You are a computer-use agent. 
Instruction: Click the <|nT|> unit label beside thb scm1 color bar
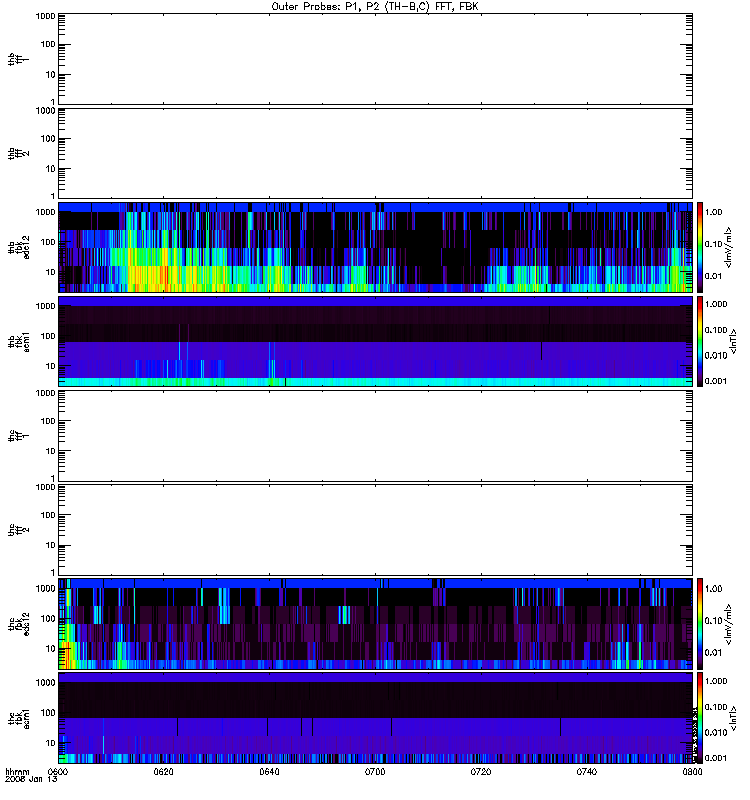733,342
